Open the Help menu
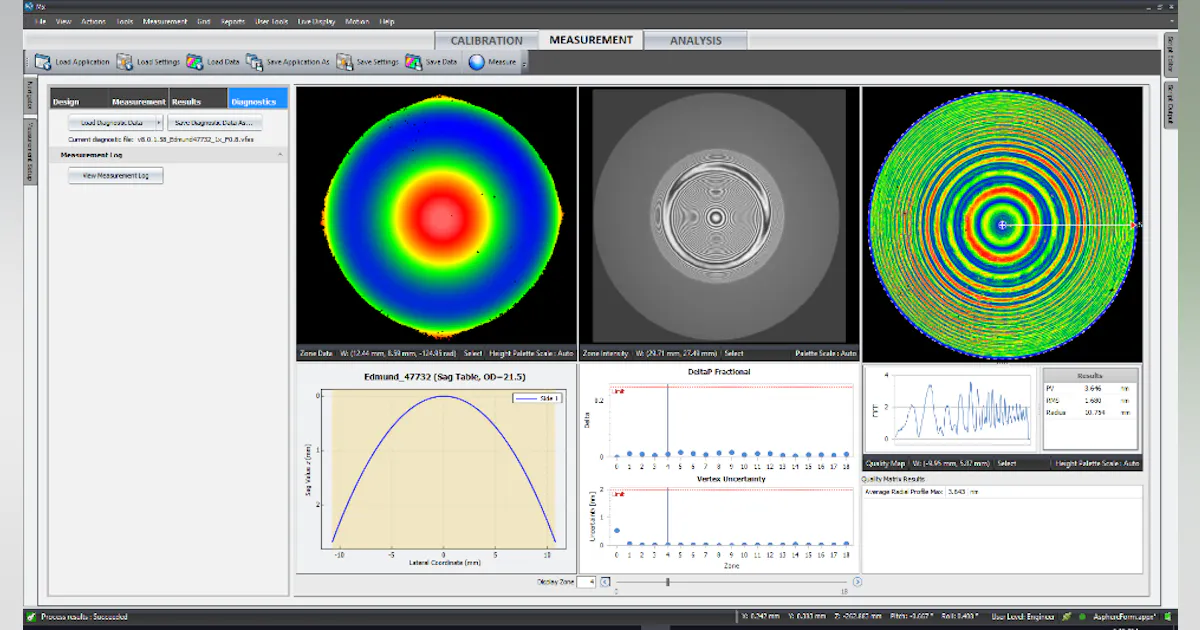Image resolution: width=1200 pixels, height=630 pixels. [387, 21]
